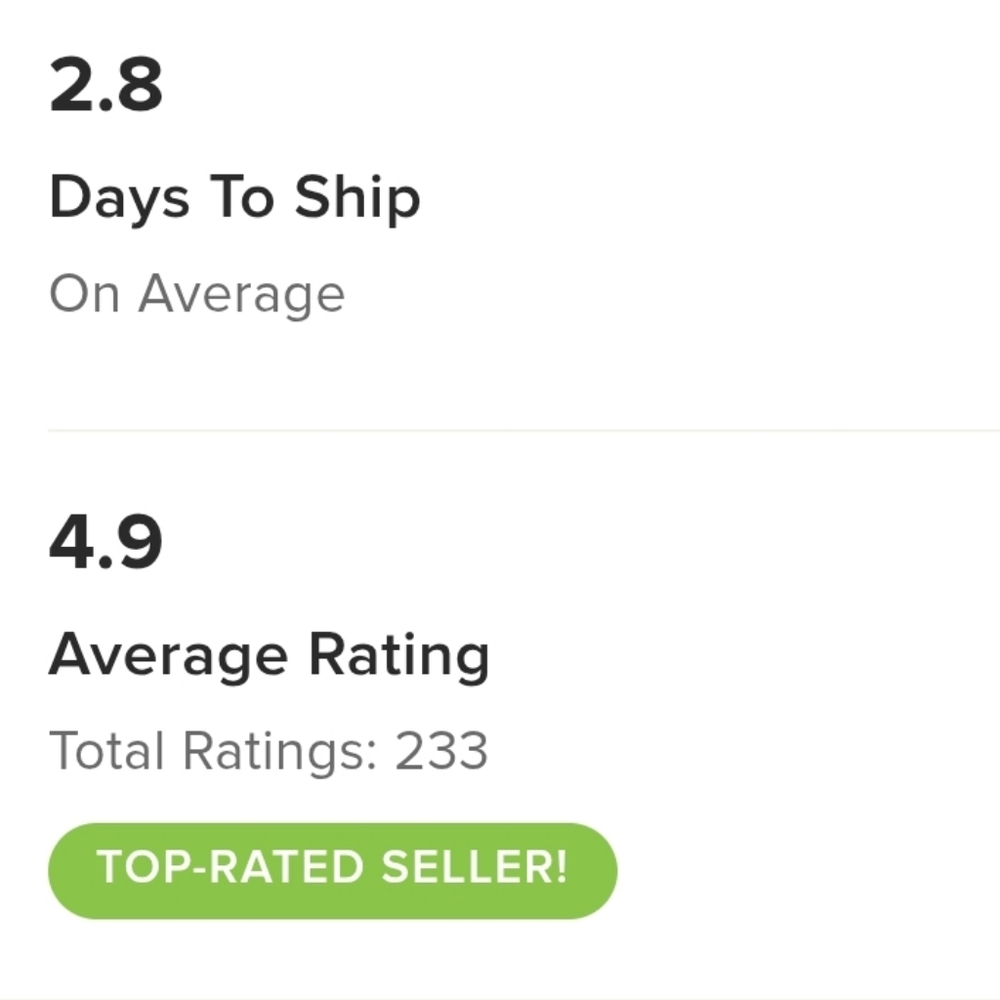
Task: Open the Average Rating heading
Action: (269, 658)
